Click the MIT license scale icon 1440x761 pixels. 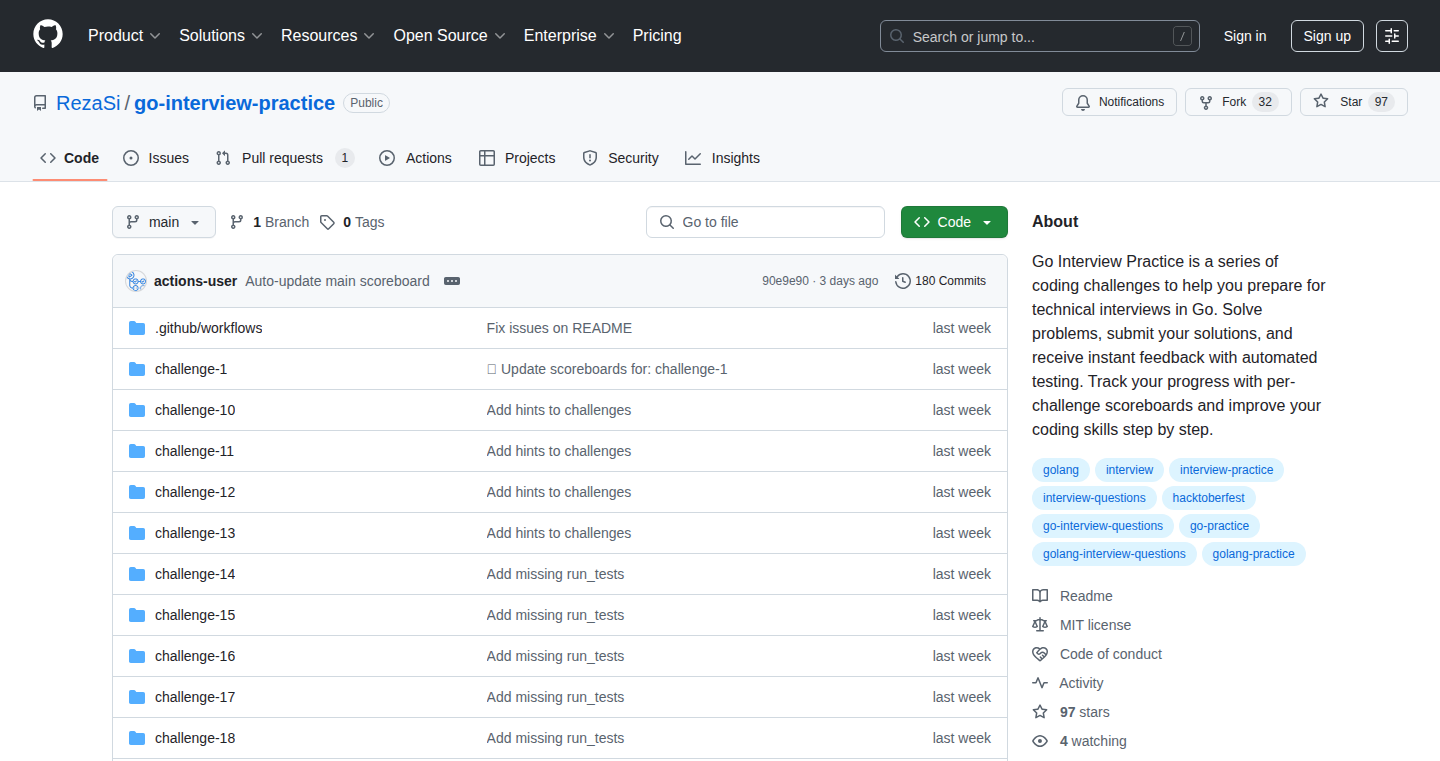(1040, 625)
